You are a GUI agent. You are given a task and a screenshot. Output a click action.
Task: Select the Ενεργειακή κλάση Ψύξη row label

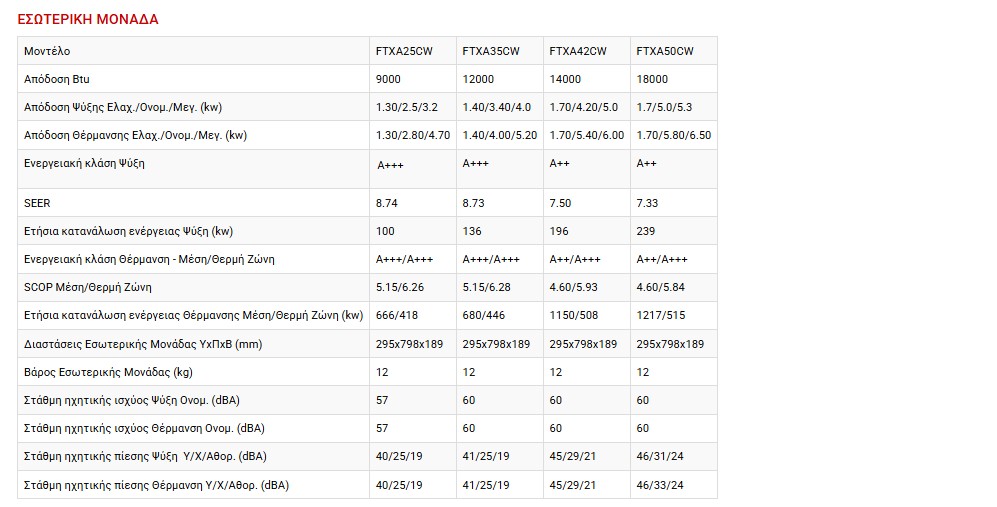click(x=91, y=163)
